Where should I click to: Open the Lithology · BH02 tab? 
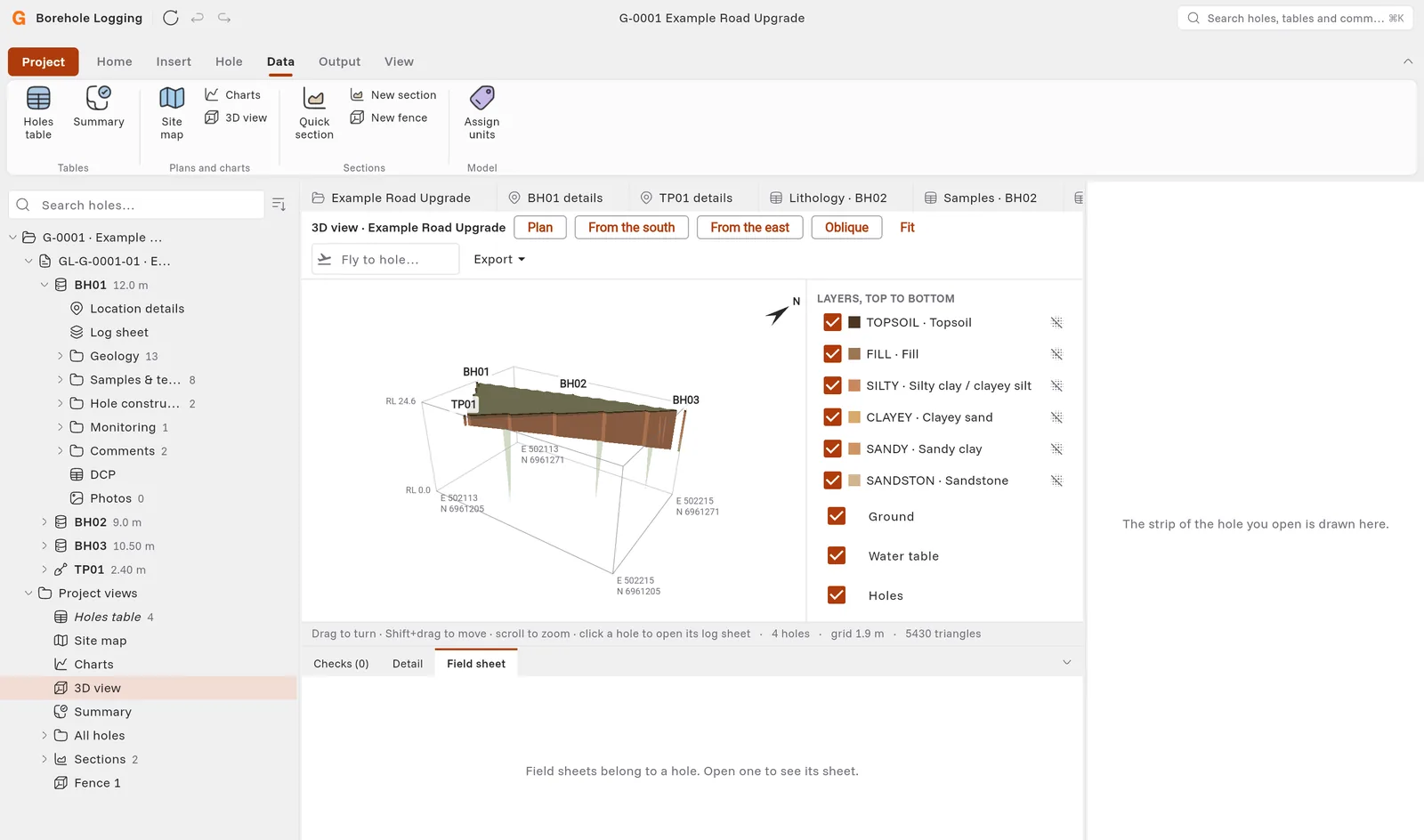pos(828,198)
